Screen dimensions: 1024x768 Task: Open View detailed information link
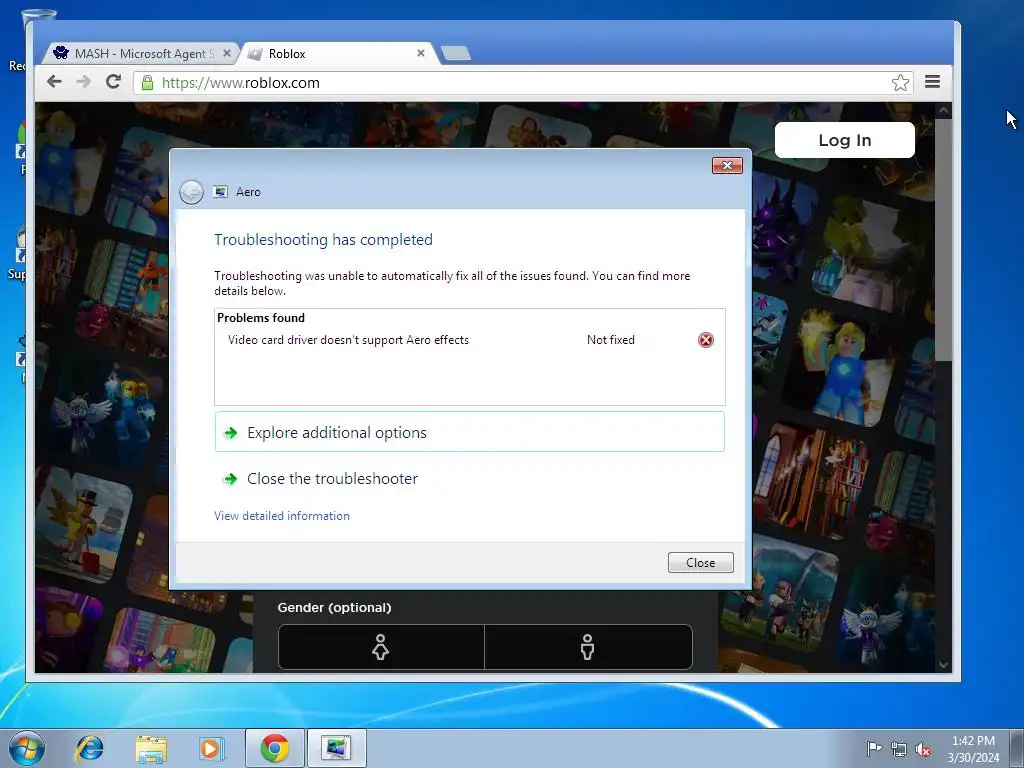(x=281, y=516)
